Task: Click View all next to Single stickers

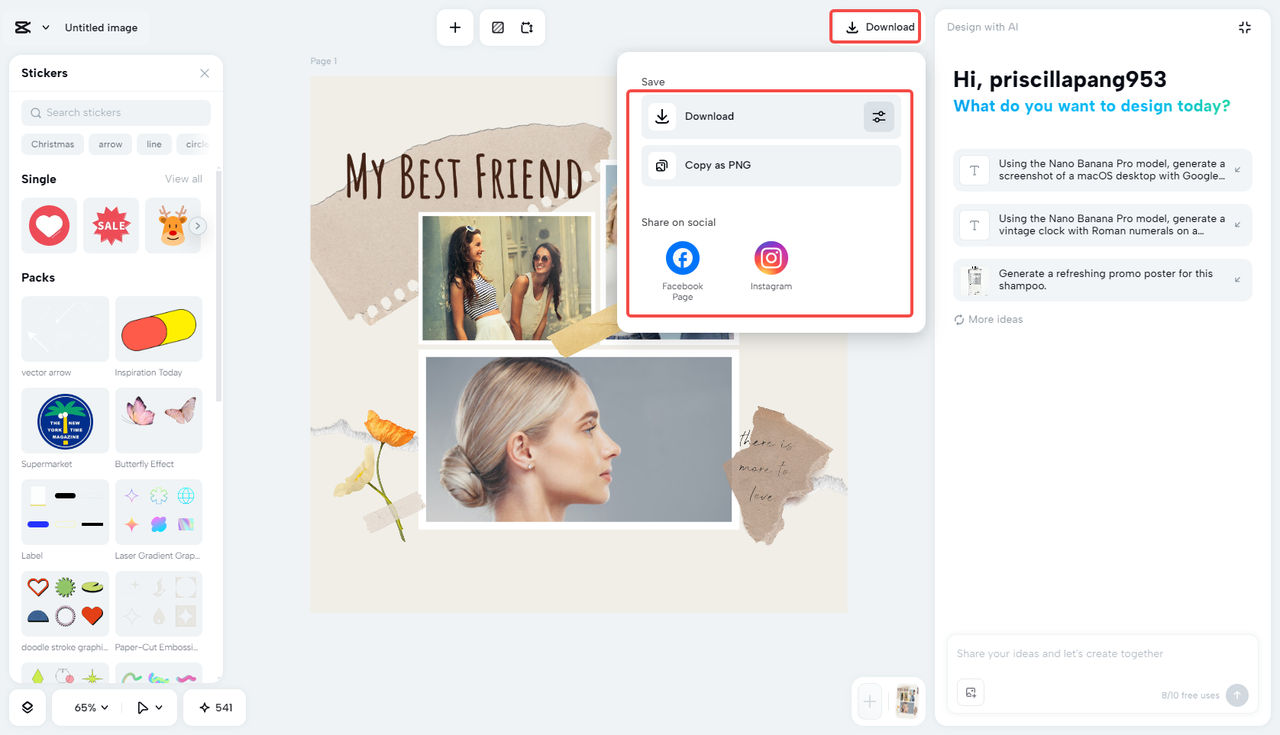Action: (x=183, y=178)
